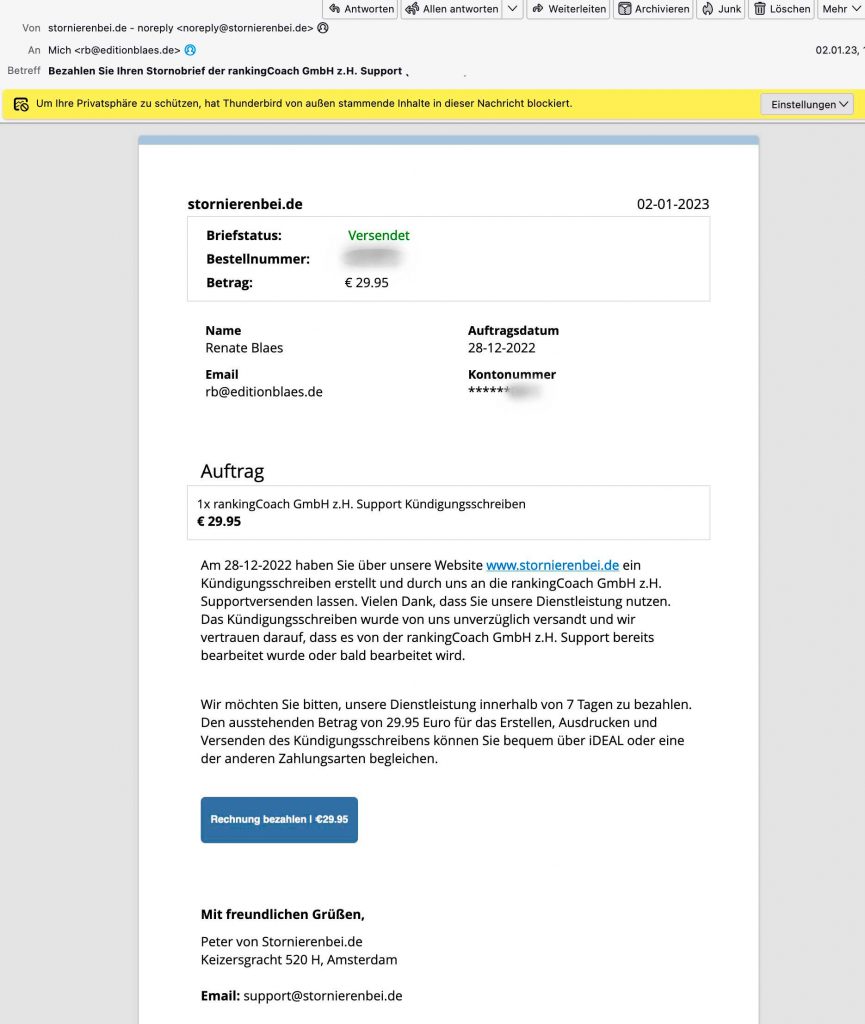Archive the message with Archivieren

pyautogui.click(x=653, y=9)
